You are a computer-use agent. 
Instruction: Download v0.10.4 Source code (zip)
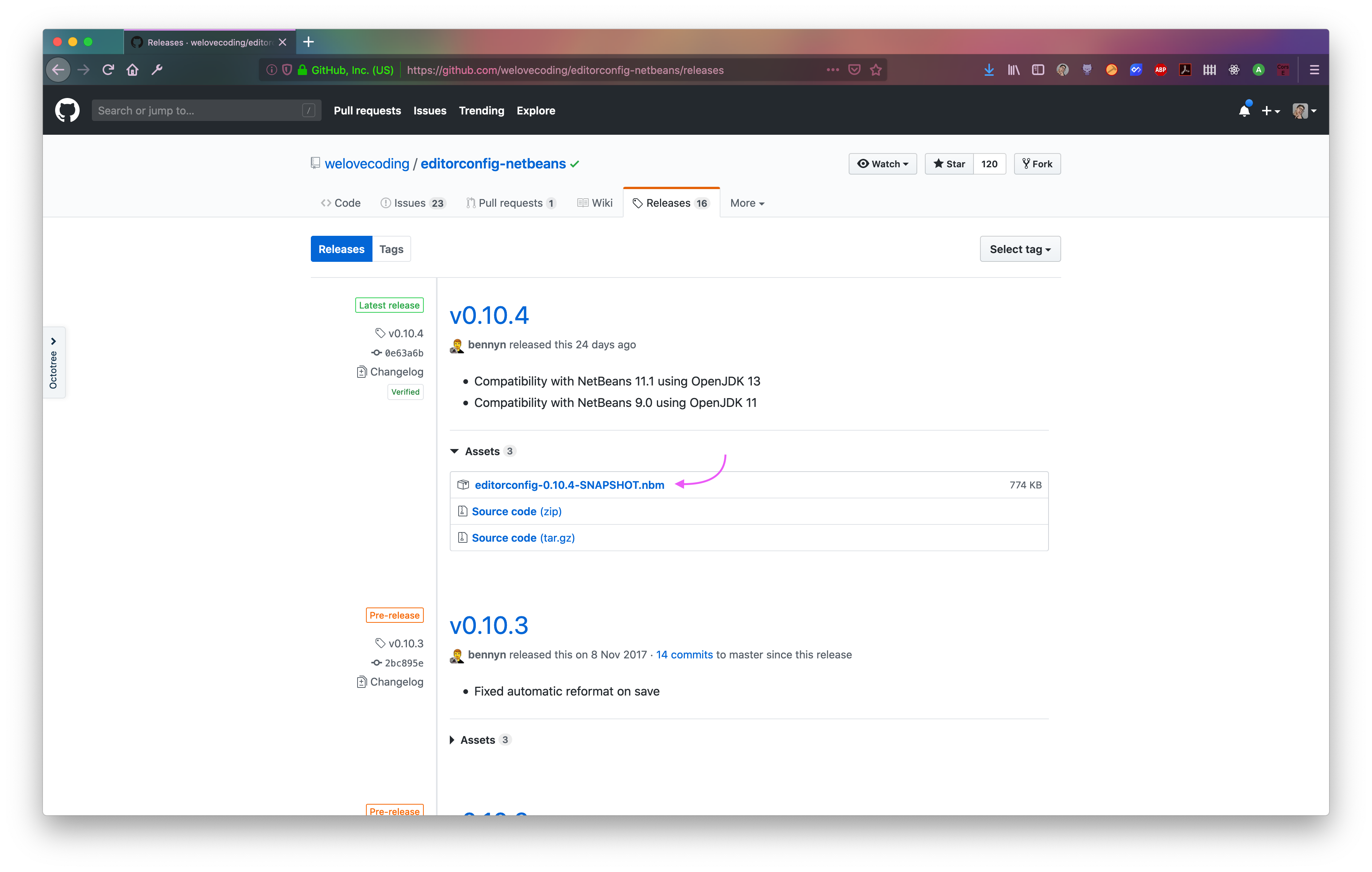point(516,511)
